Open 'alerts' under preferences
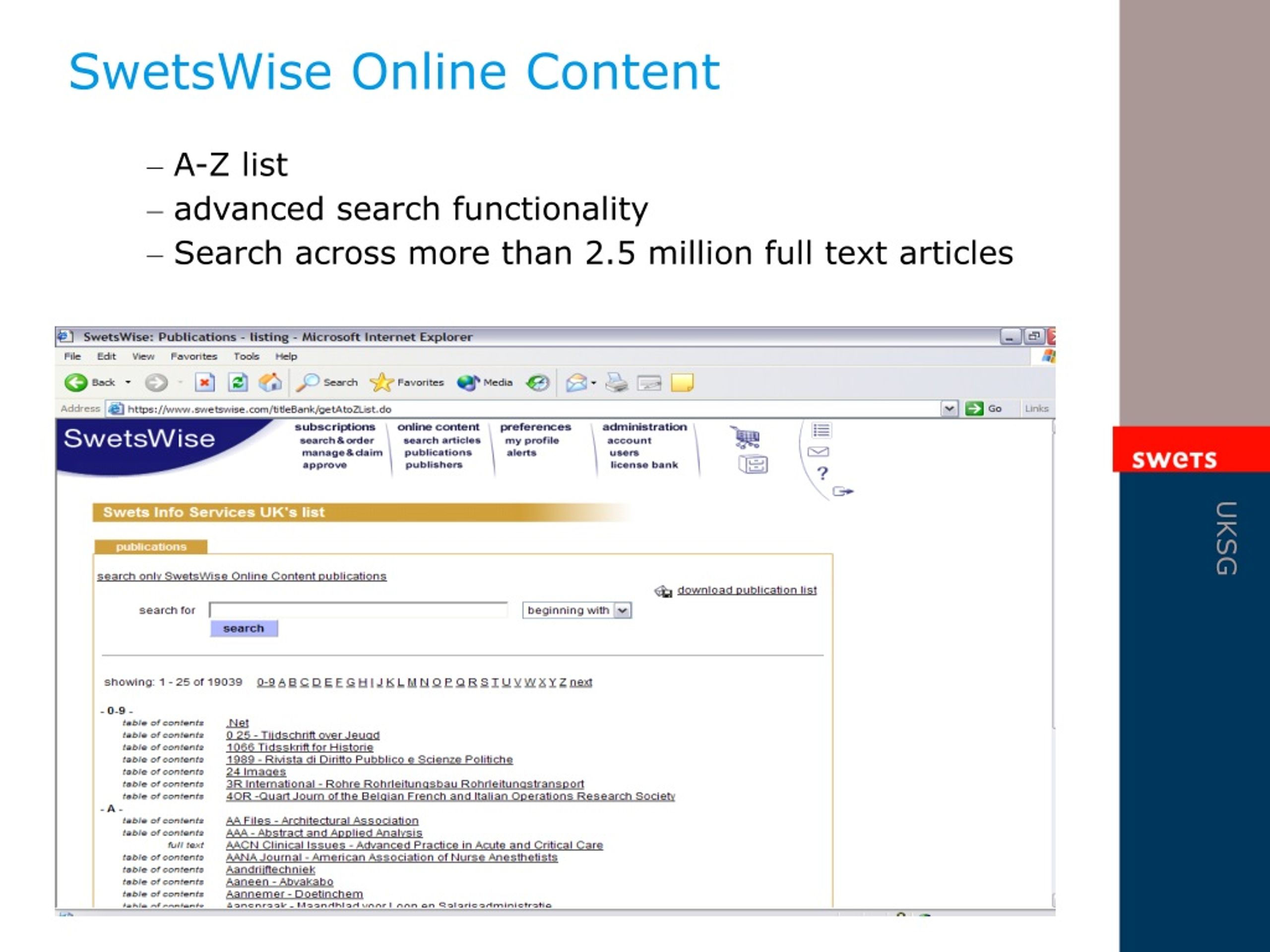 521,453
